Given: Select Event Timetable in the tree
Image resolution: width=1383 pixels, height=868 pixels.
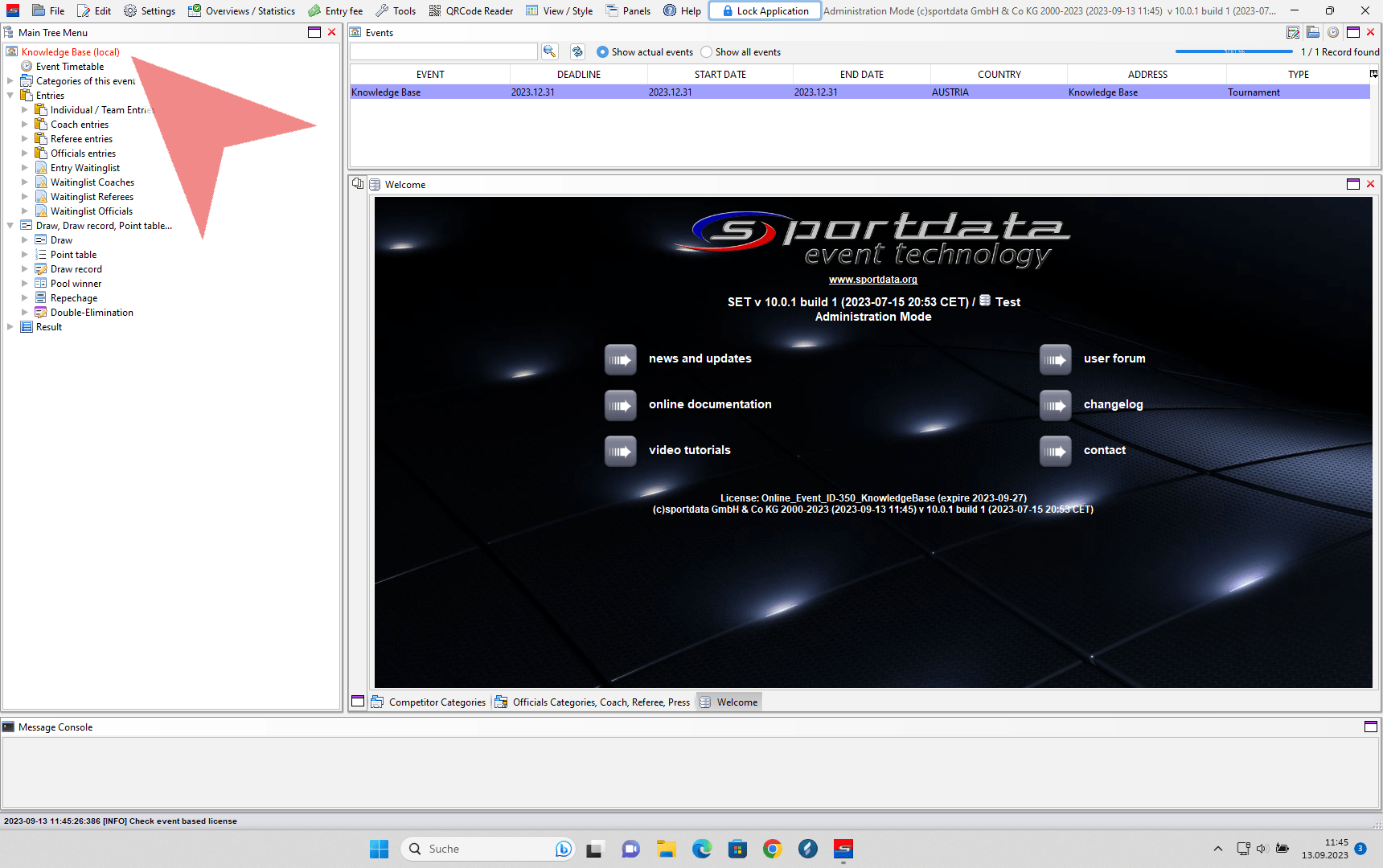Looking at the screenshot, I should (70, 67).
